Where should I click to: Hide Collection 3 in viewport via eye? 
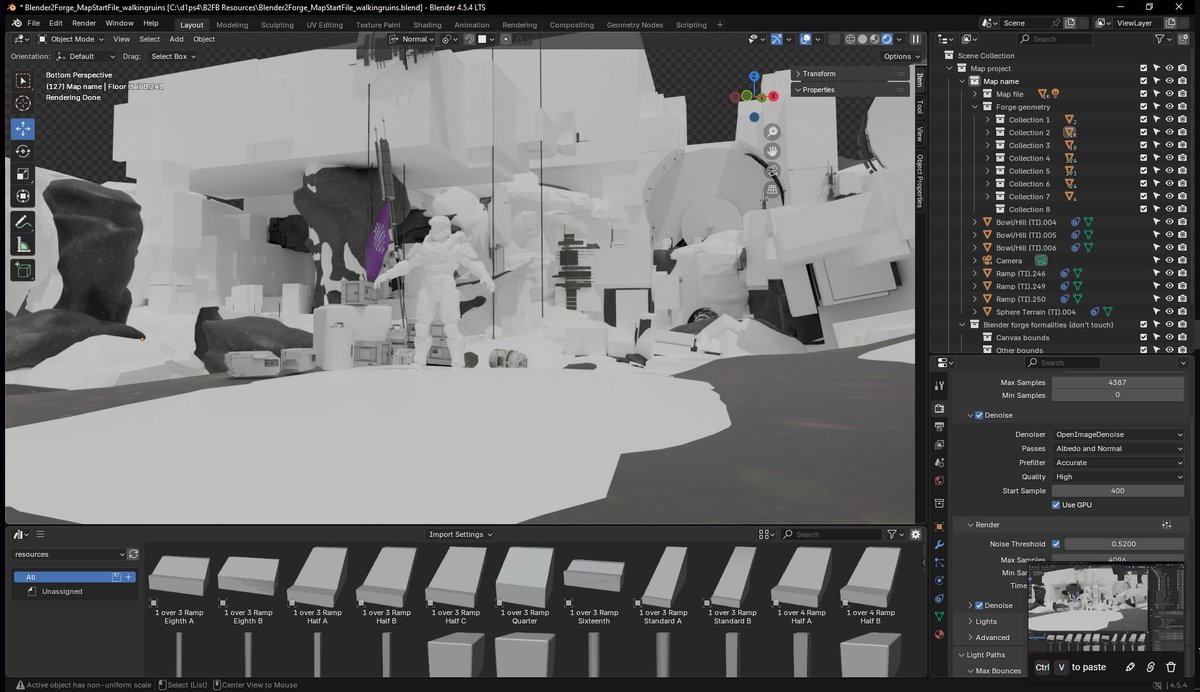[x=1170, y=146]
